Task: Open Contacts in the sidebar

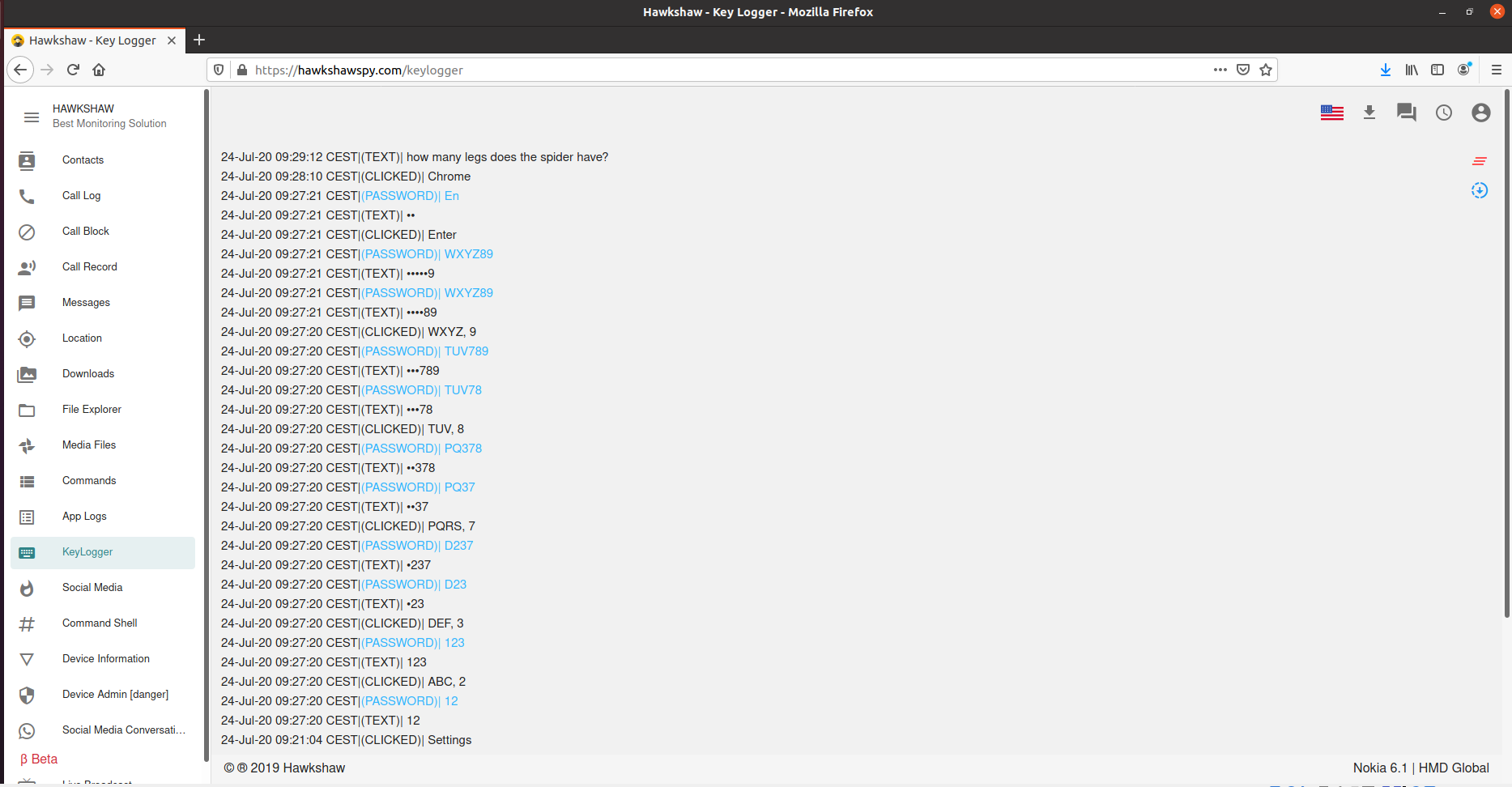Action: pos(103,160)
